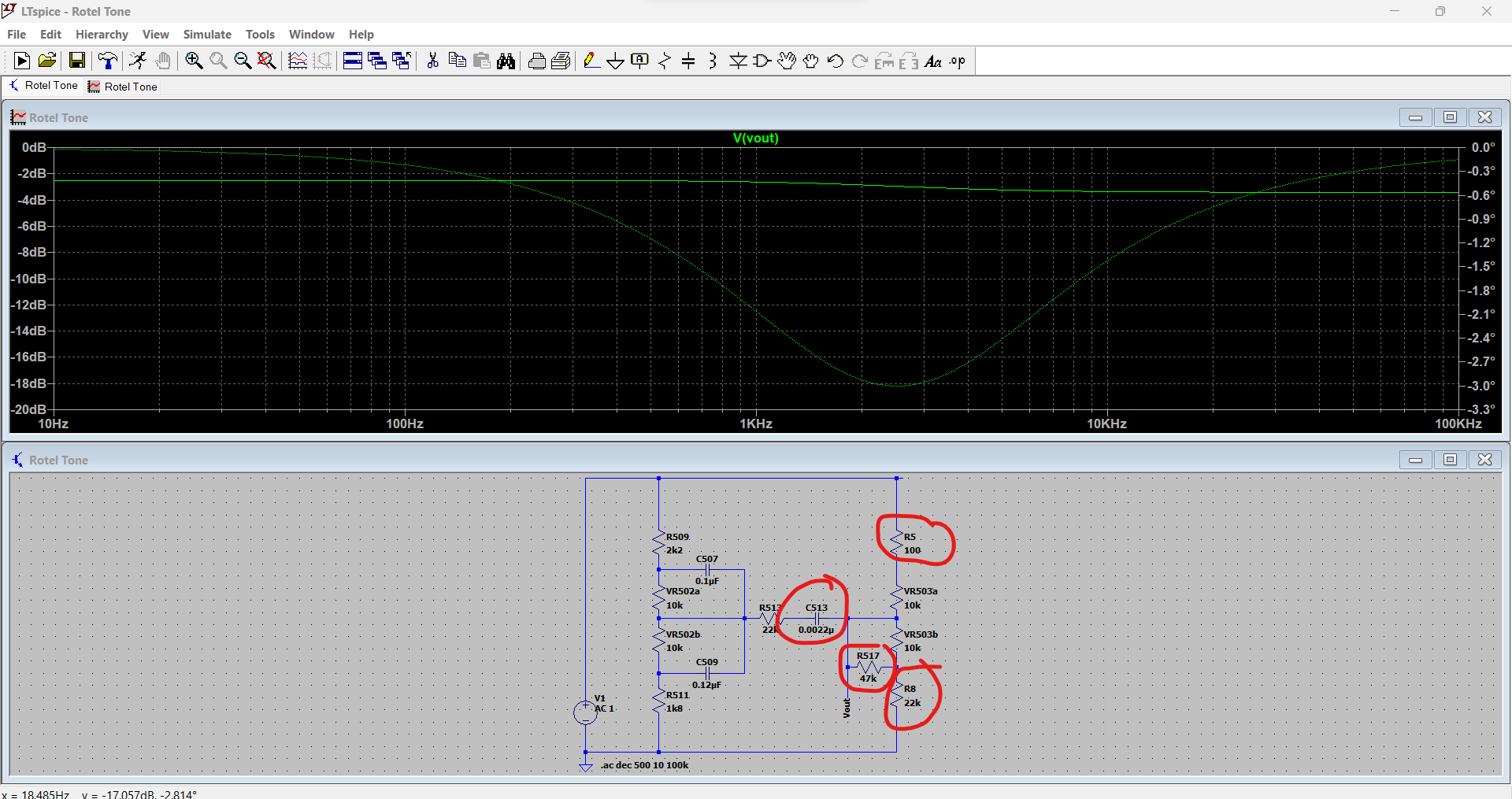Click the C507 capacitor label
Screen dimensions: 1512x799
point(706,559)
